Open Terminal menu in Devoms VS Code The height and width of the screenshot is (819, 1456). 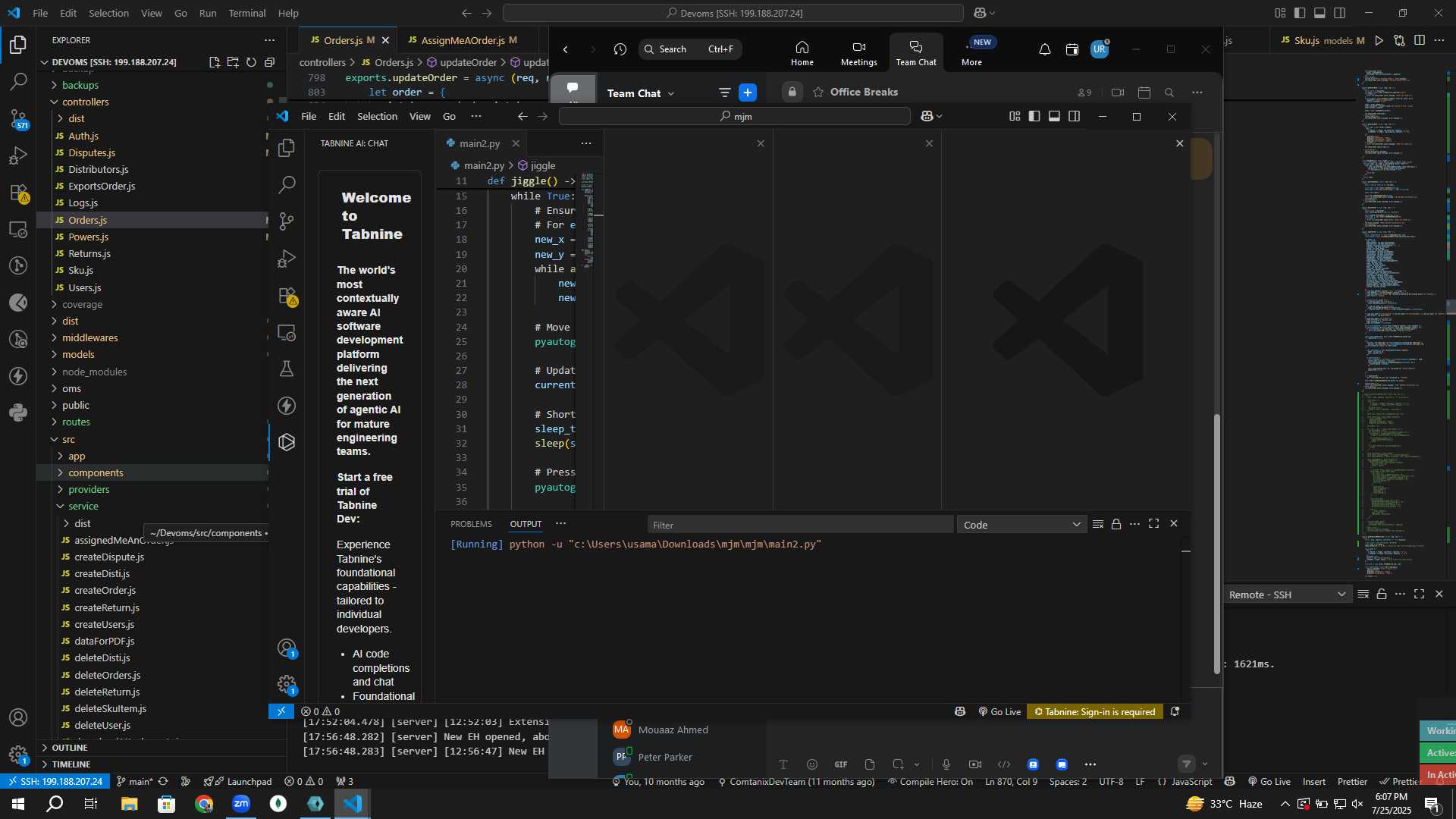point(247,13)
